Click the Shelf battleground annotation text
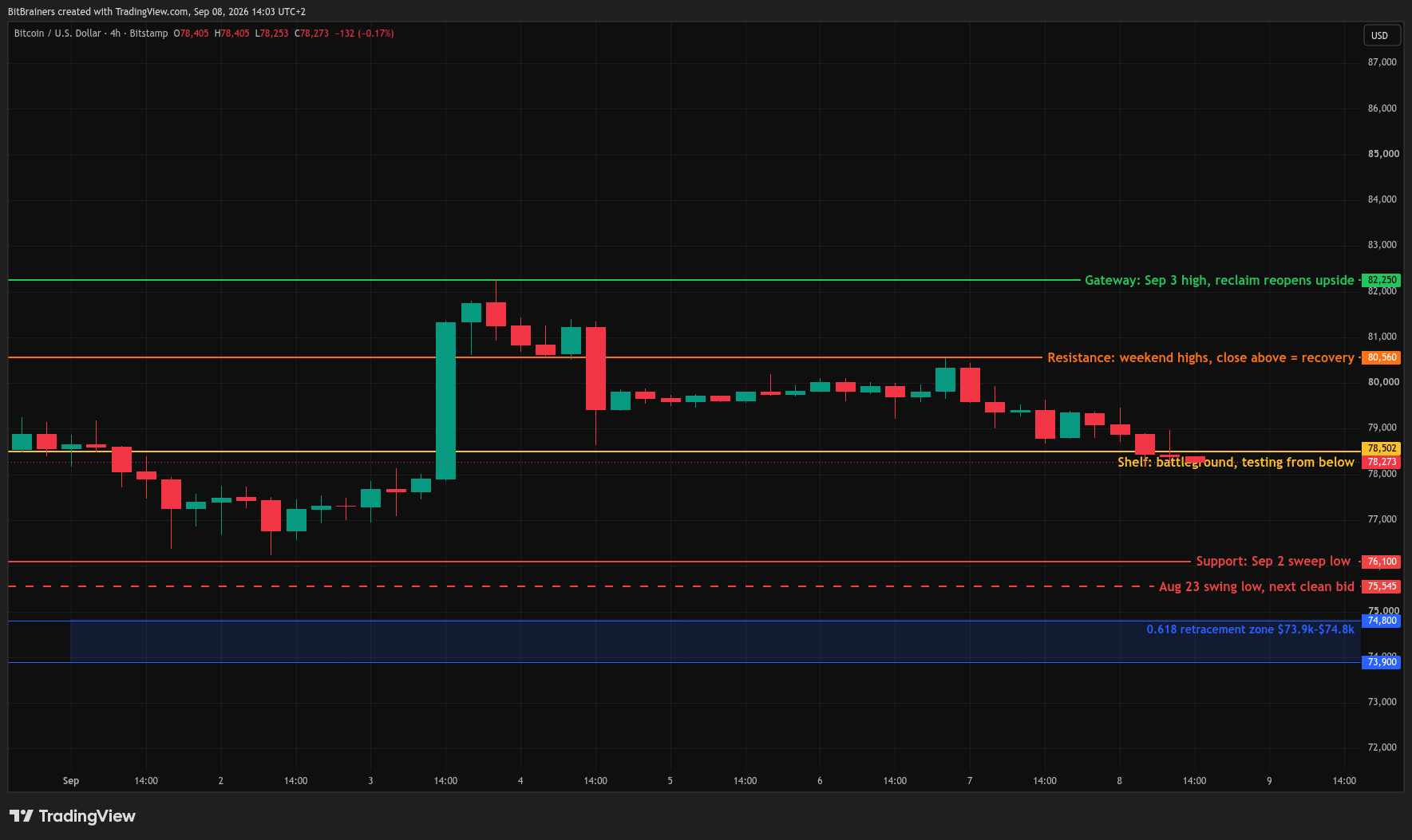The width and height of the screenshot is (1412, 840). (x=1236, y=462)
